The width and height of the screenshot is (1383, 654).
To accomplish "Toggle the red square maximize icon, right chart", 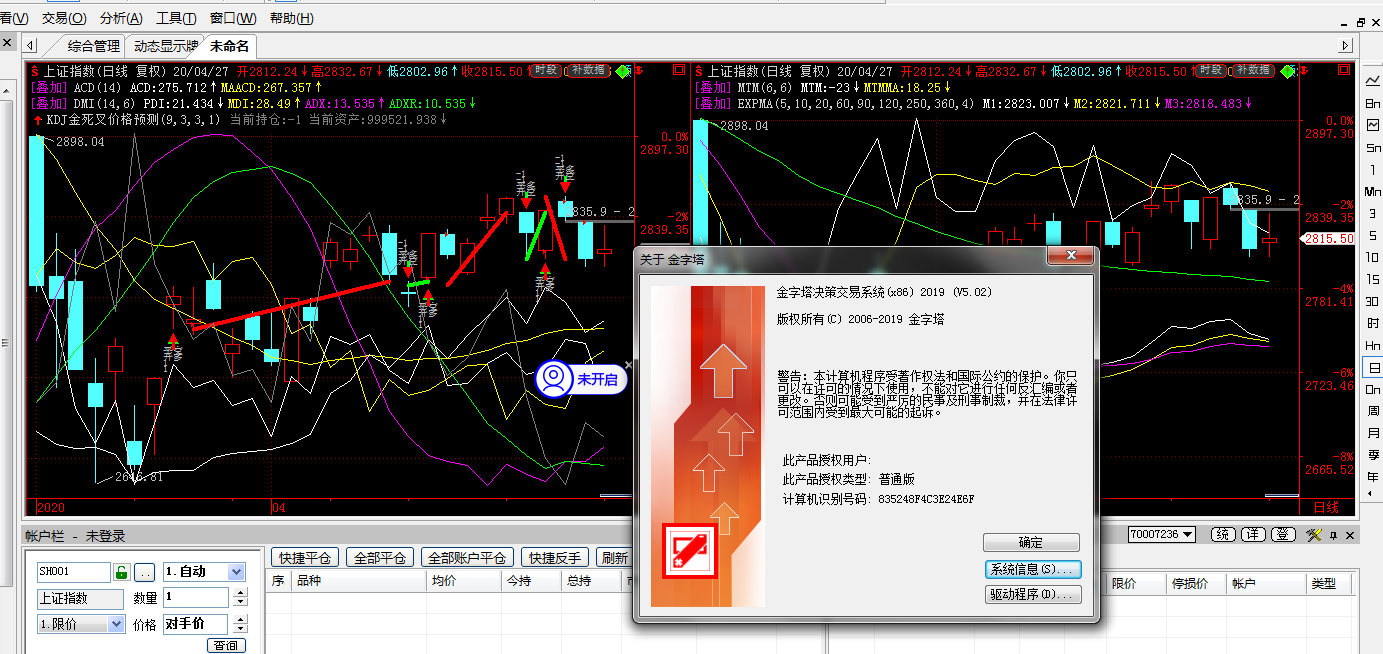I will (x=1342, y=70).
